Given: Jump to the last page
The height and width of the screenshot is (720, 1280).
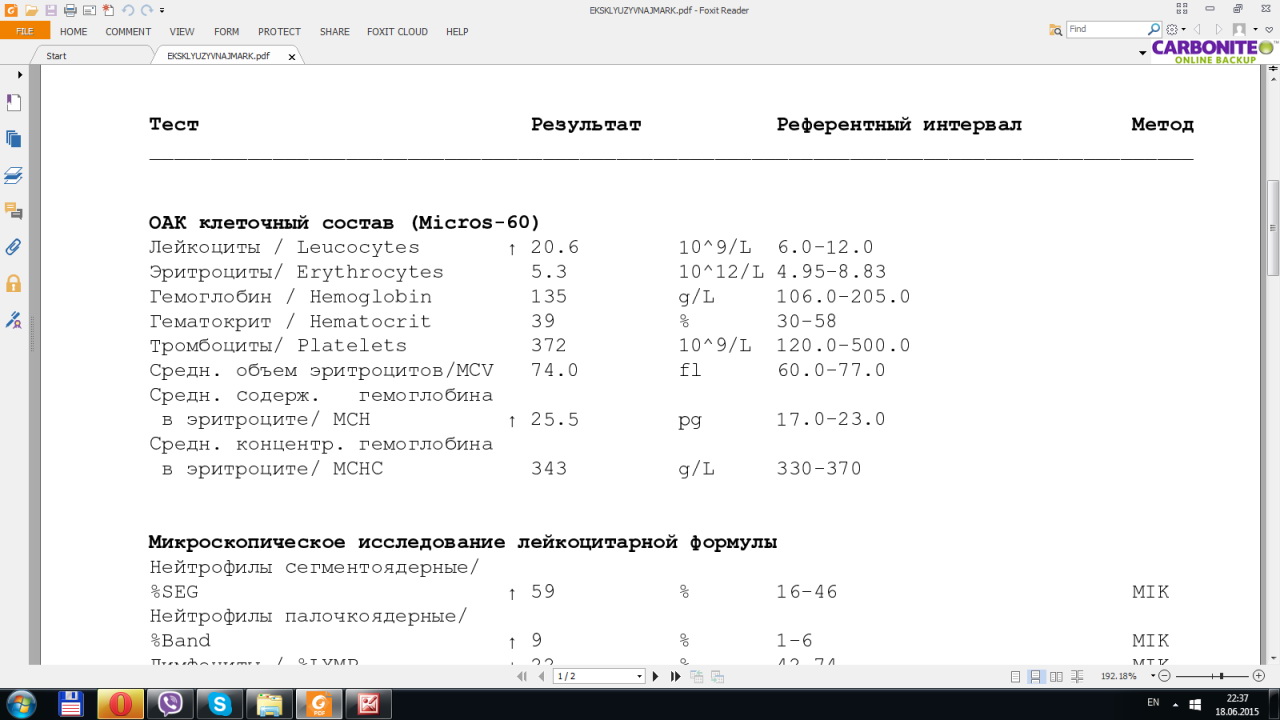Looking at the screenshot, I should point(675,677).
